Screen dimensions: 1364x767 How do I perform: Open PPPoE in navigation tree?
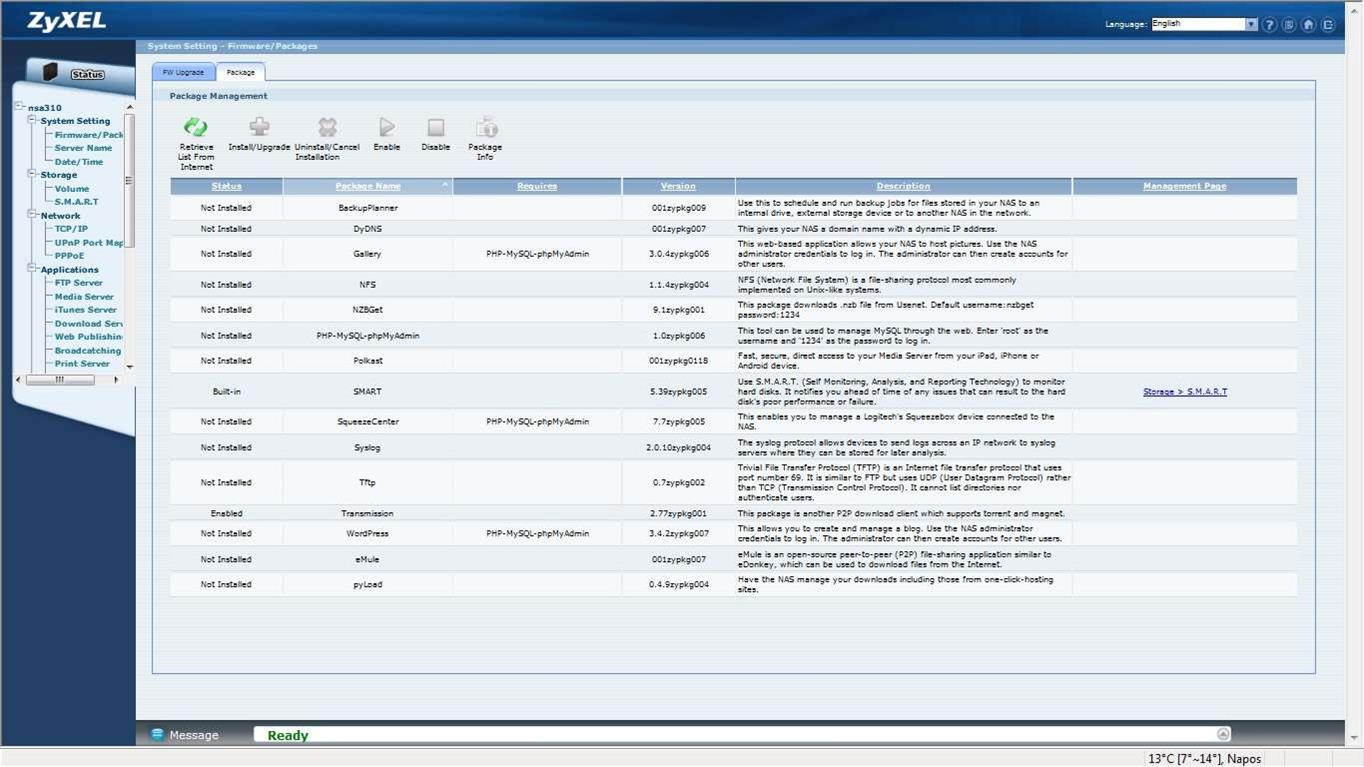(69, 256)
